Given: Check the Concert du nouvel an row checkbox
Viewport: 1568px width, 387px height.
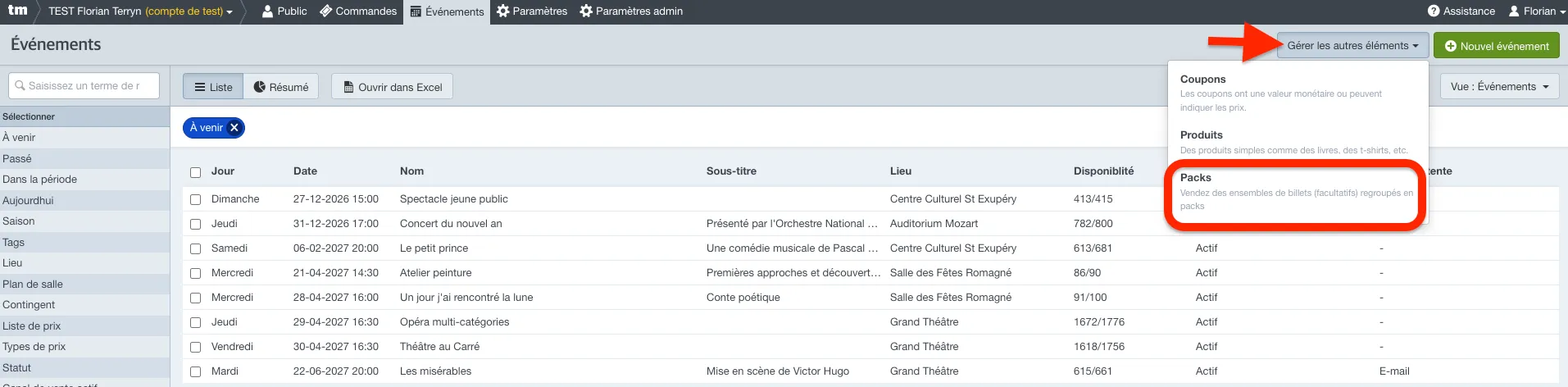Looking at the screenshot, I should pos(195,224).
